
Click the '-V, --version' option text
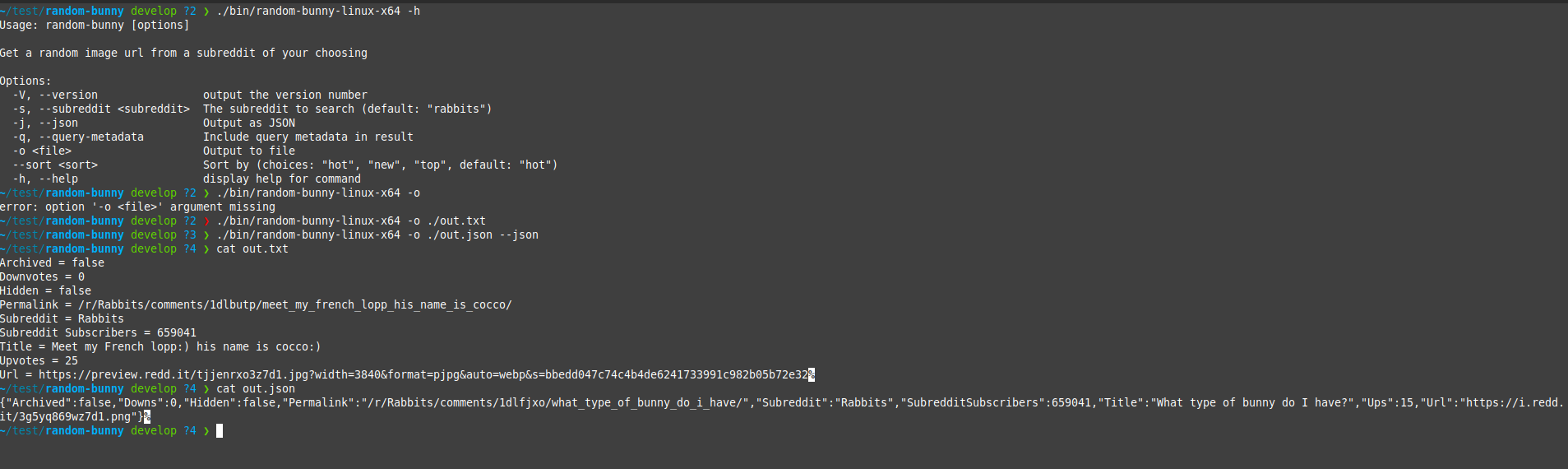coord(55,95)
